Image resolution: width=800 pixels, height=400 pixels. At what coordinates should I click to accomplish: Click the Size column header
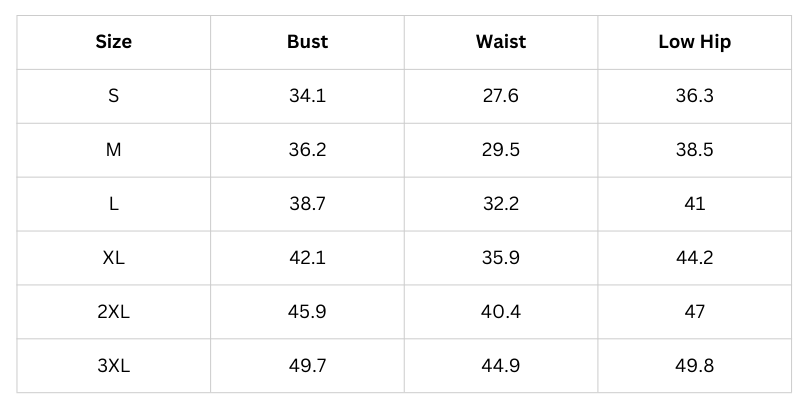click(x=113, y=42)
